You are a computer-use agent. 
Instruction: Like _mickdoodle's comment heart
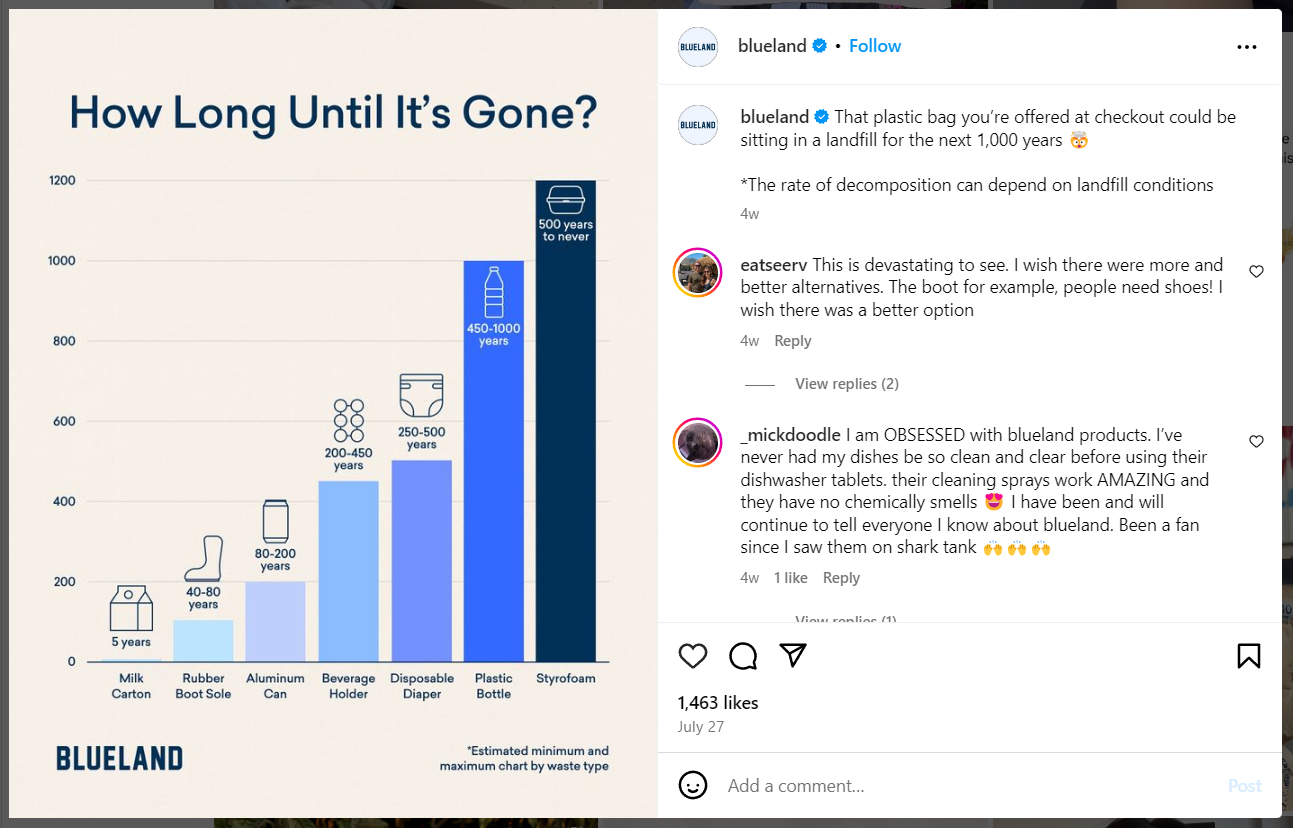tap(1257, 441)
